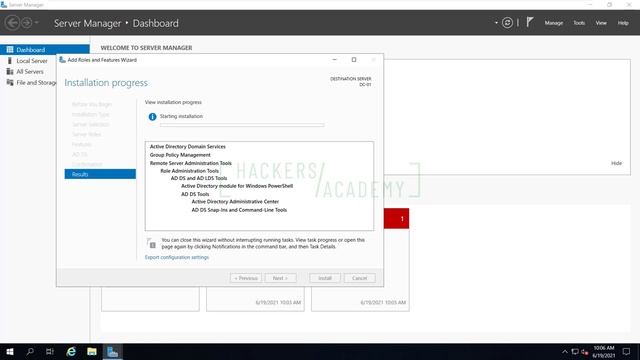
Task: Click the network tray icon
Action: 575,351
